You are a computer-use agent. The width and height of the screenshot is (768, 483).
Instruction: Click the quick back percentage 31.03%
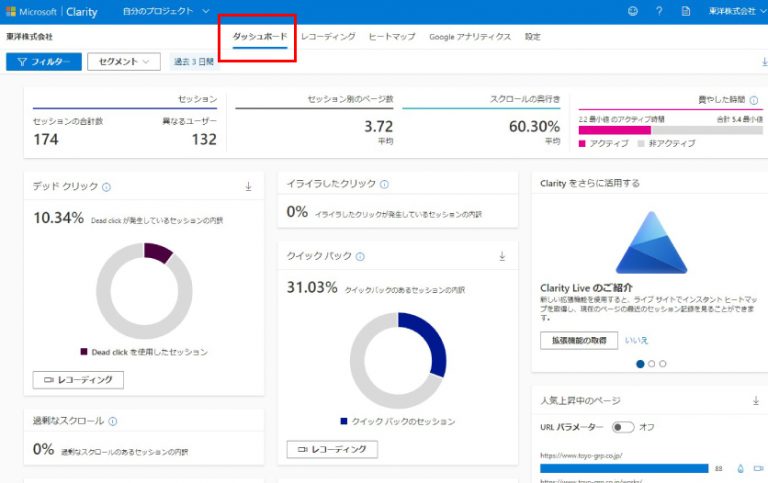tap(312, 288)
